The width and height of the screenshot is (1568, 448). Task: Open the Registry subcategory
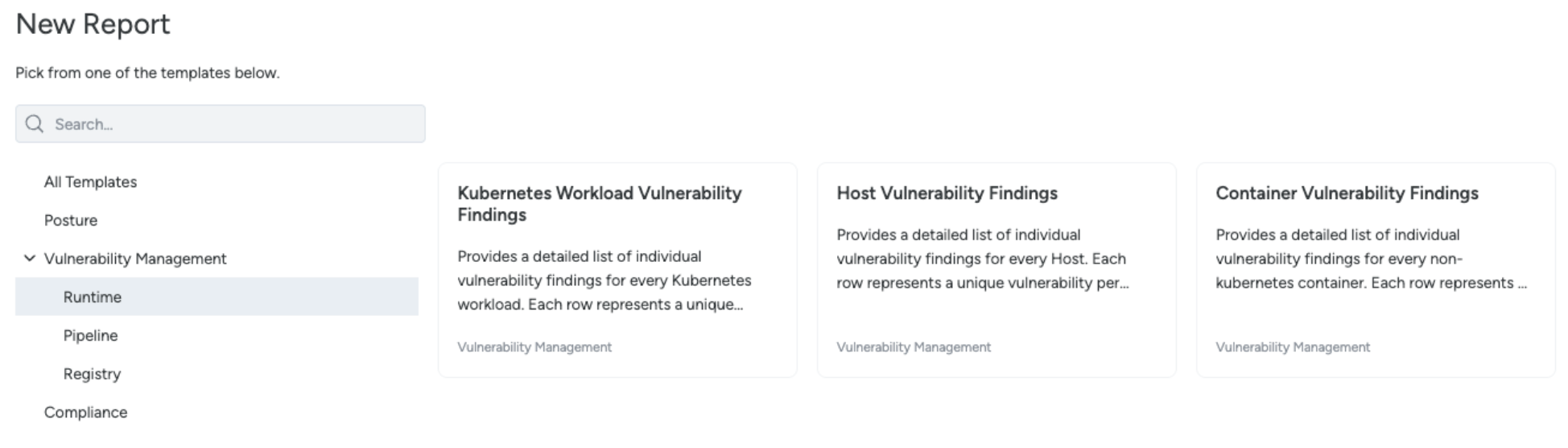92,374
